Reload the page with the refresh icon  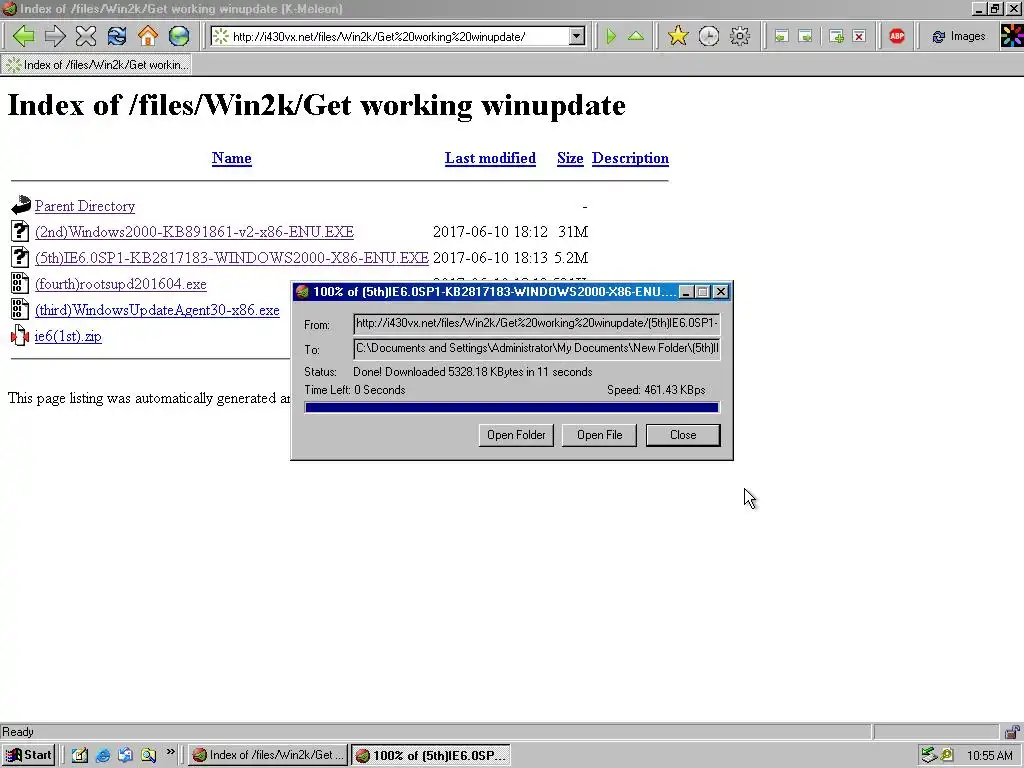click(117, 36)
